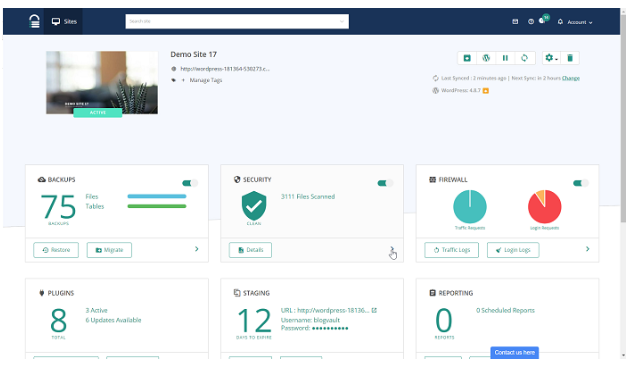The width and height of the screenshot is (631, 365).
Task: Click the BlogVault logo in the header
Action: [35, 21]
